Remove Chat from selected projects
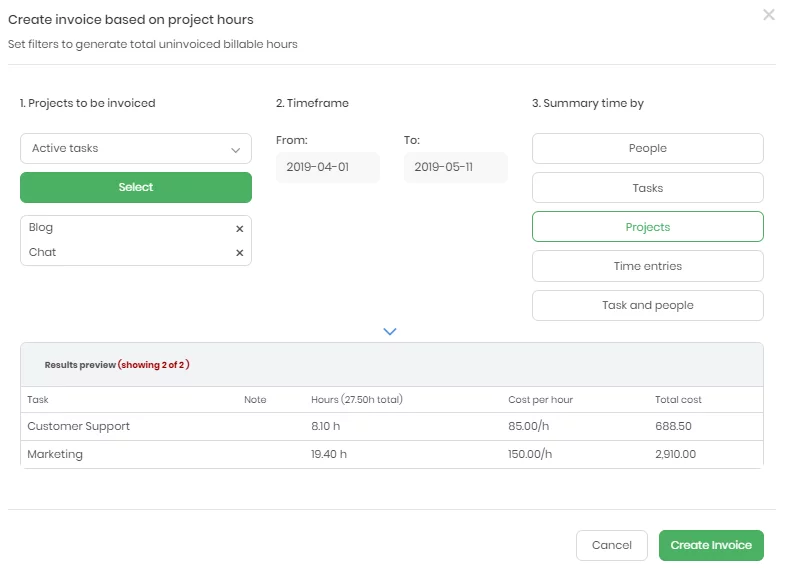Viewport: 785px width, 578px height. click(x=240, y=253)
